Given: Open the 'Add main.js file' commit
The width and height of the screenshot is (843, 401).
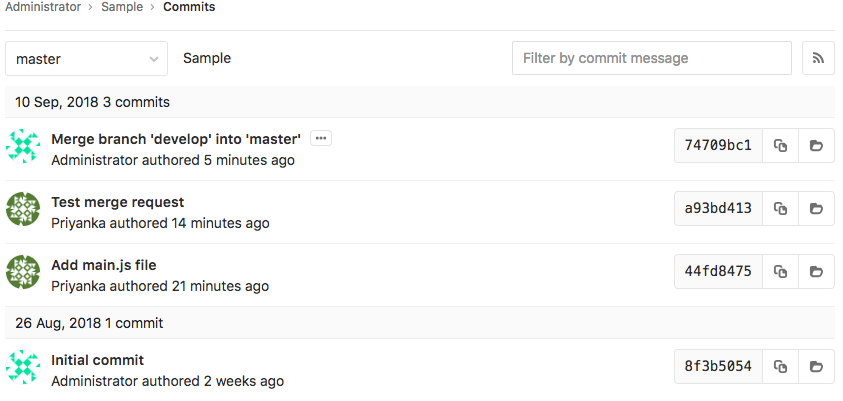Looking at the screenshot, I should (104, 266).
